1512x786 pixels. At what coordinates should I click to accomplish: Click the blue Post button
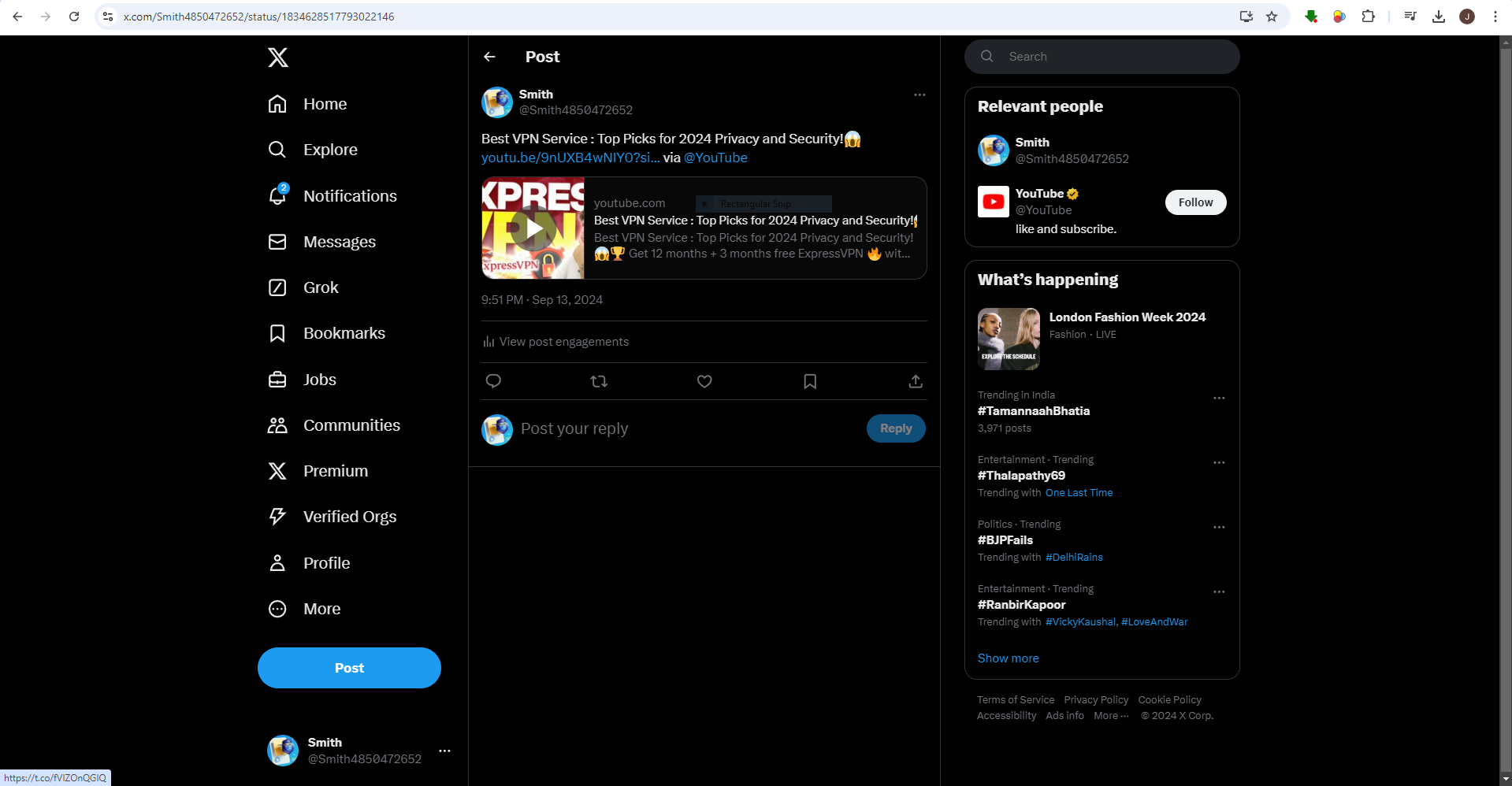[x=349, y=668]
